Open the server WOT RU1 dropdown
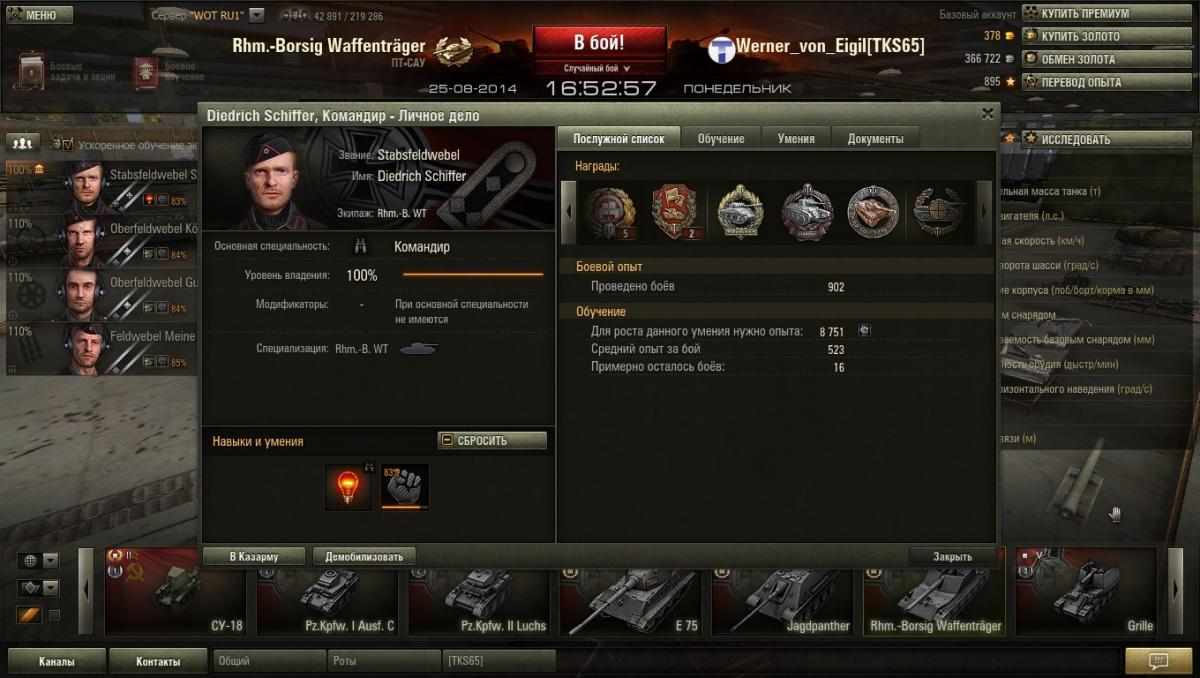Viewport: 1200px width, 678px height. pyautogui.click(x=256, y=15)
